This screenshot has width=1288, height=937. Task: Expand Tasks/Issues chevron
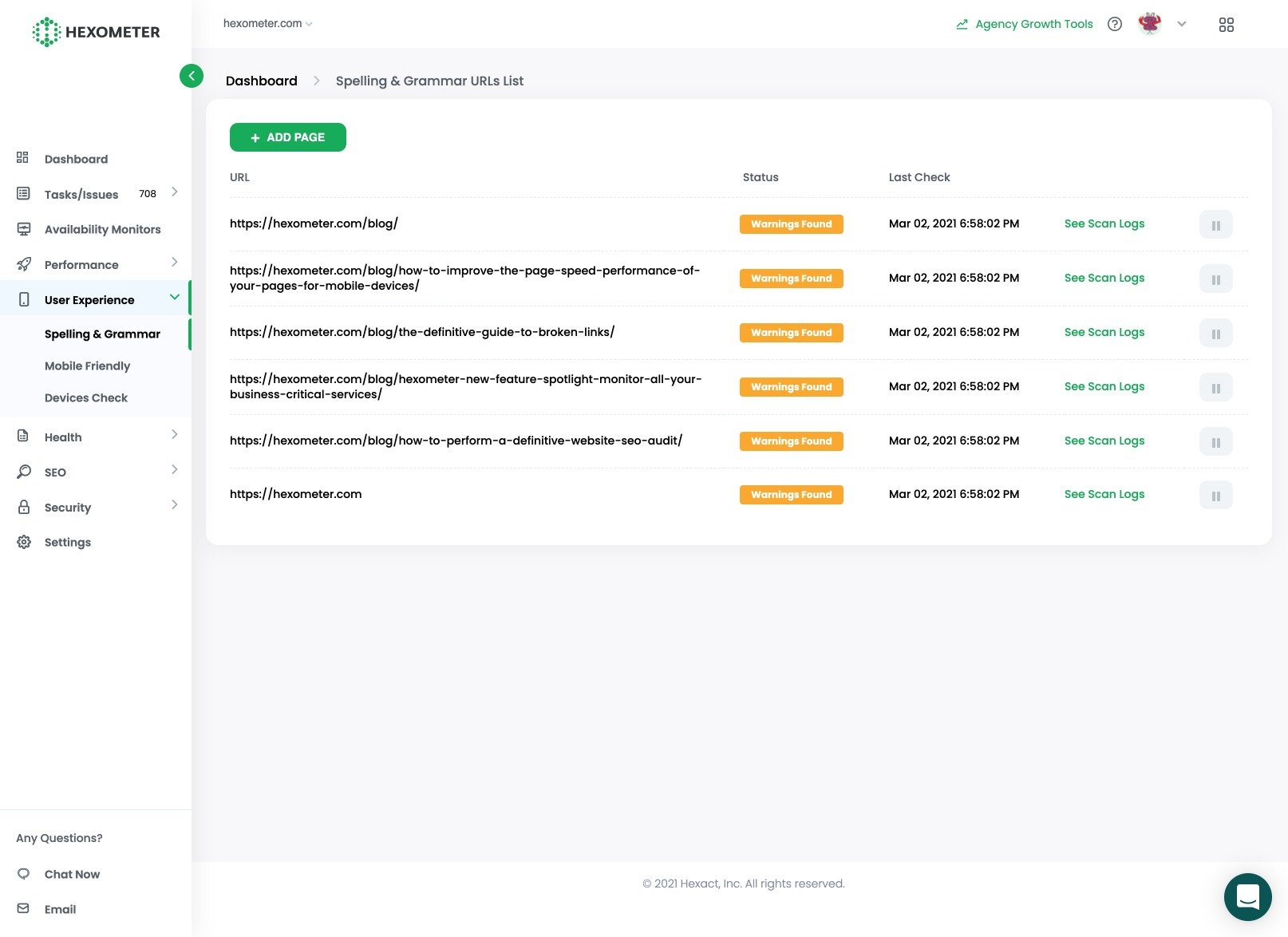(175, 192)
